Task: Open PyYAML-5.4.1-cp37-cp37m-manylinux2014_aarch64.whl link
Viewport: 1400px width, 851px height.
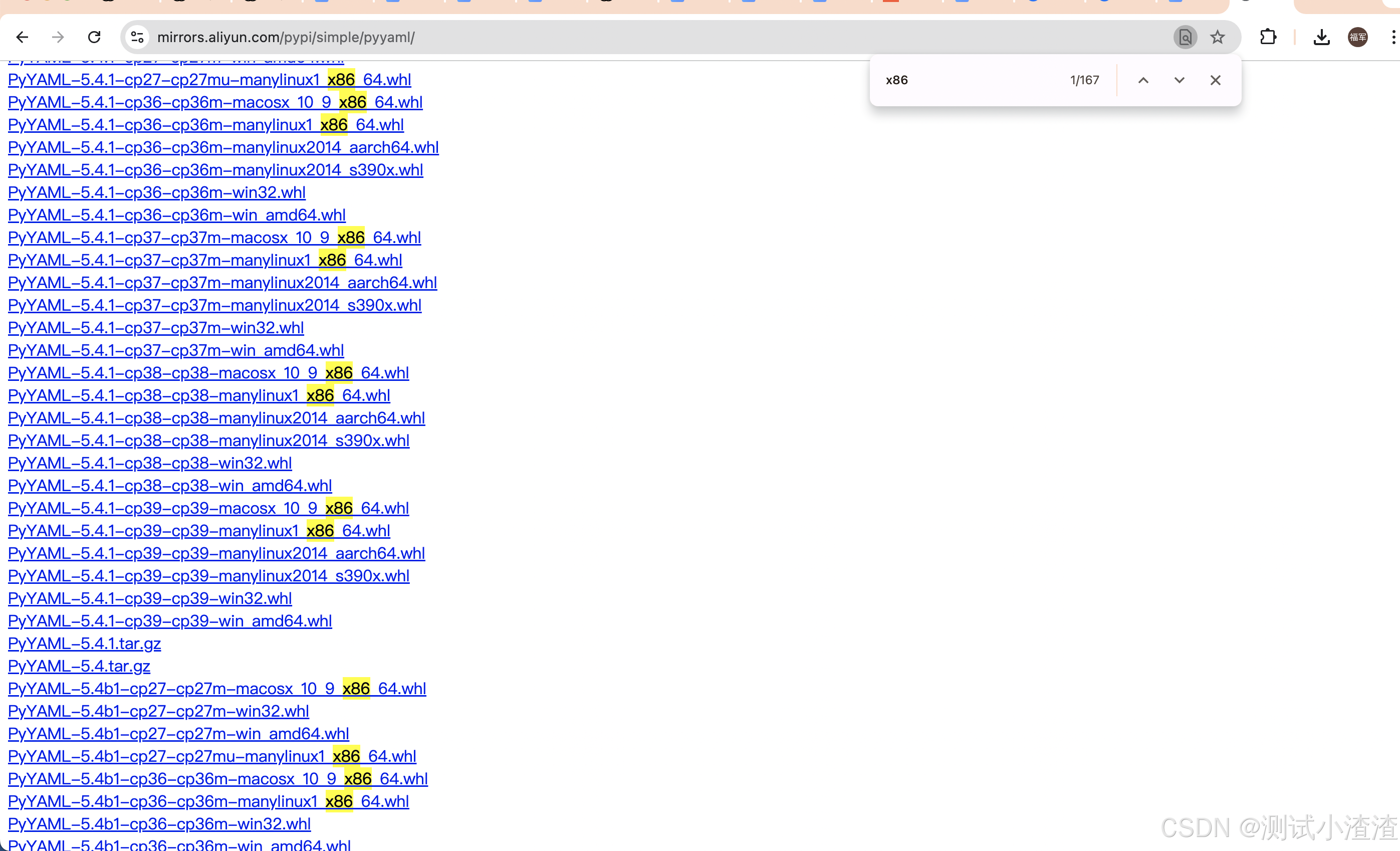Action: tap(222, 283)
